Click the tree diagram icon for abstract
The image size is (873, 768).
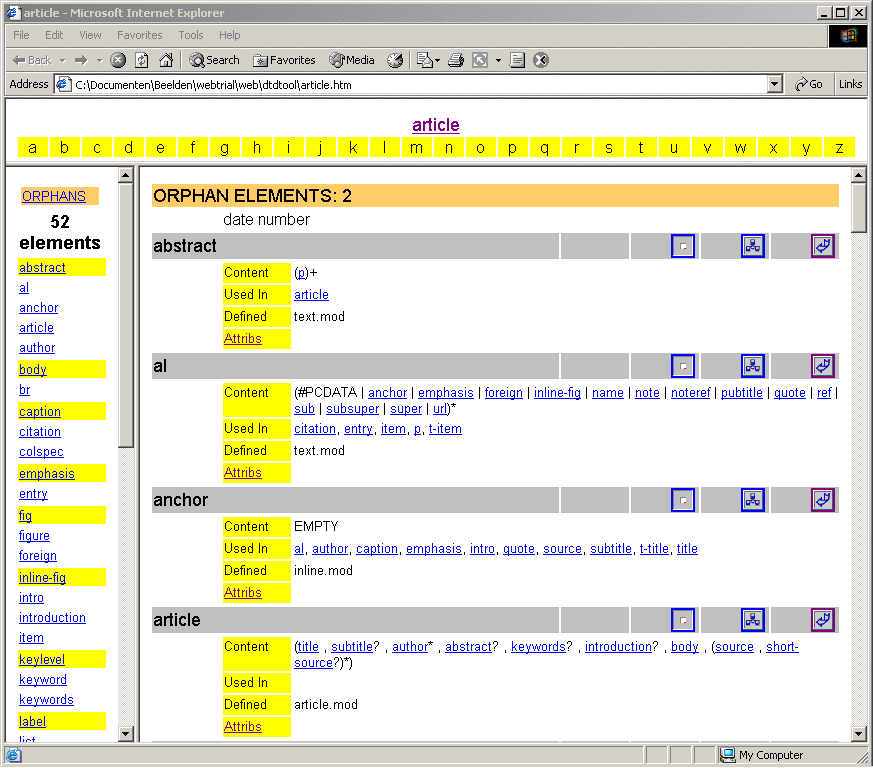pos(753,246)
